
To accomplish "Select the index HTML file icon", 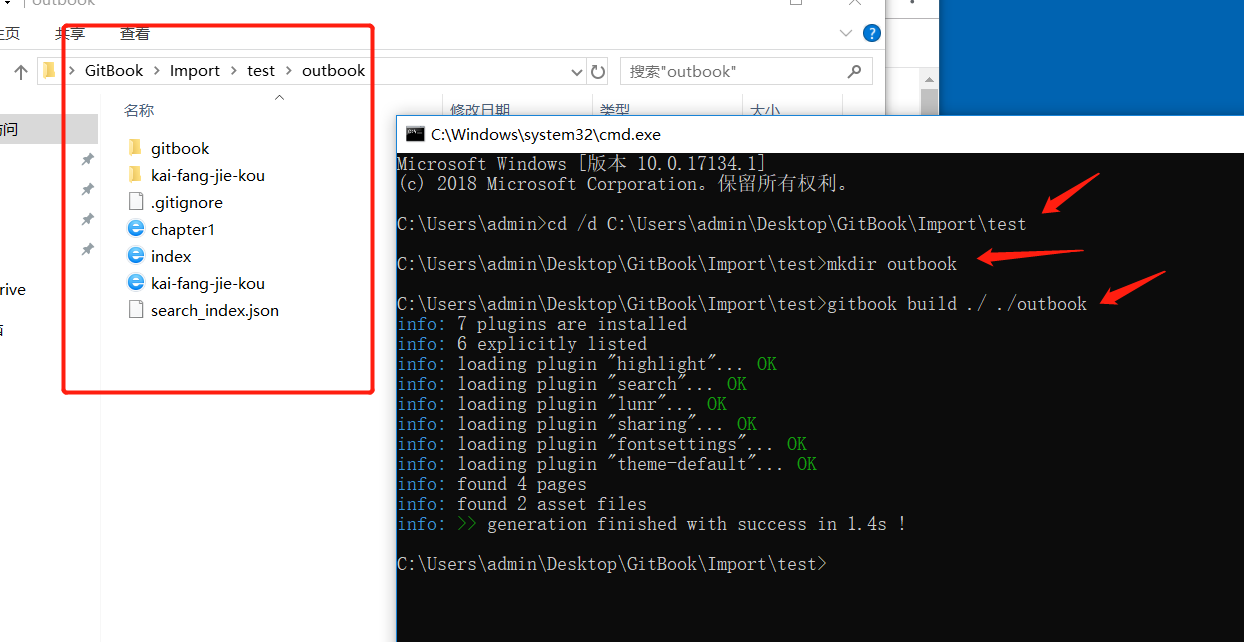I will (136, 256).
